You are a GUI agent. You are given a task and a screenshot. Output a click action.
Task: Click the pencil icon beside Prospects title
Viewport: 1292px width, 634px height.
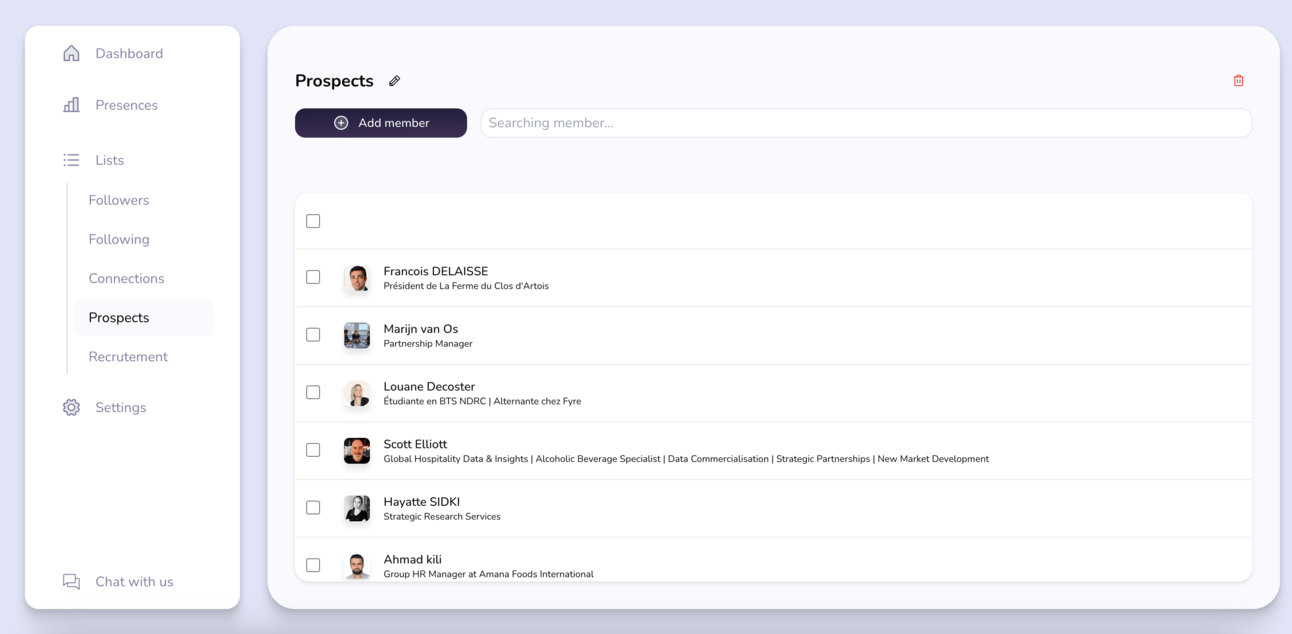click(394, 81)
